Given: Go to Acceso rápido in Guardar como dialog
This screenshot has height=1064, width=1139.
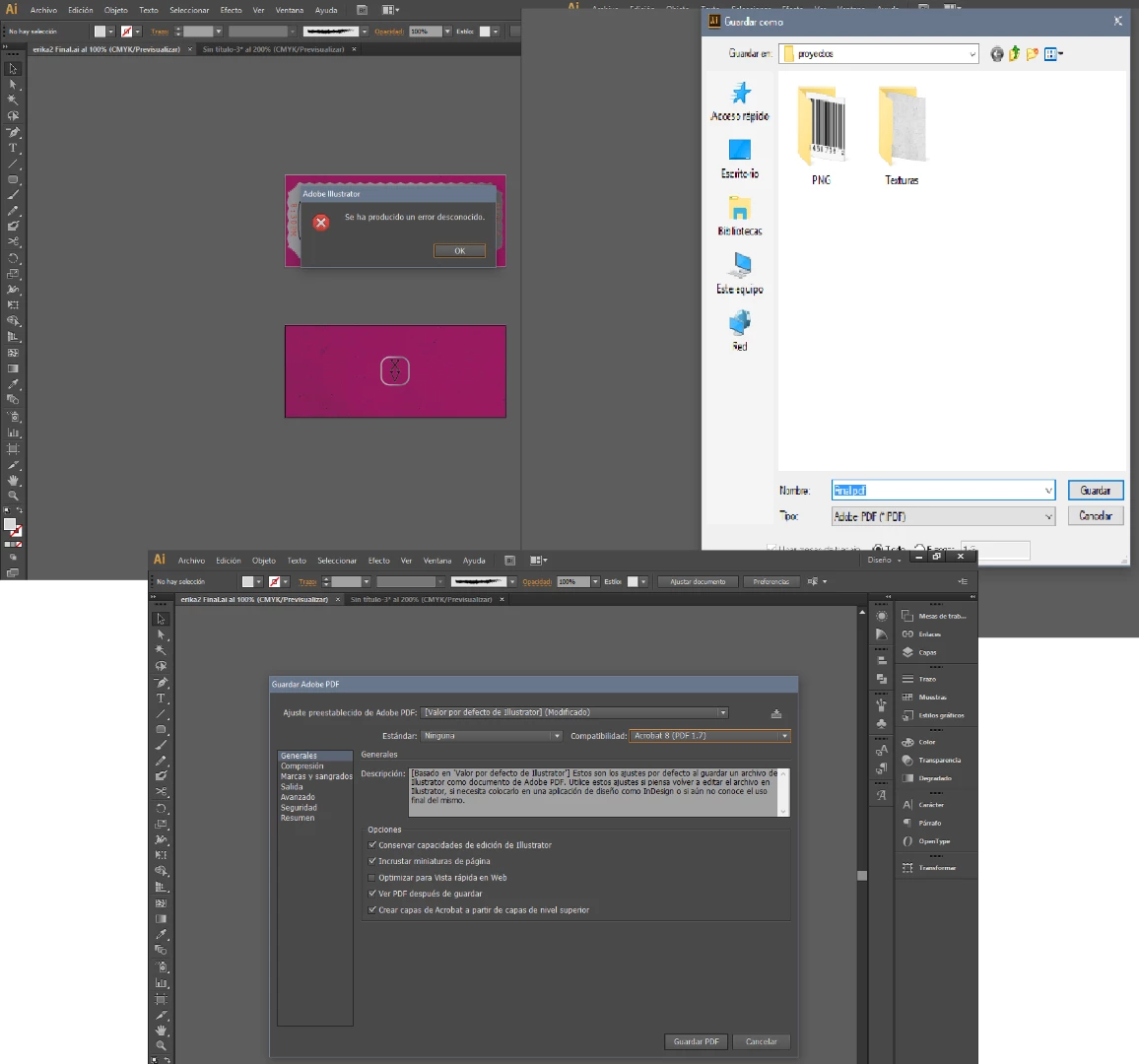Looking at the screenshot, I should coord(740,101).
